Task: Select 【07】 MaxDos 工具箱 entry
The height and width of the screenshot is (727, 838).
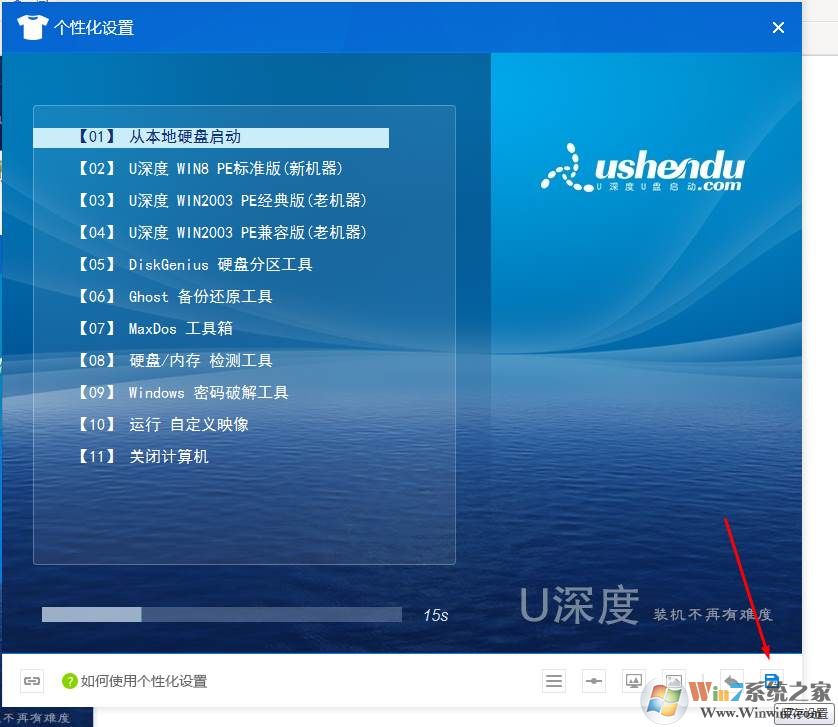Action: (x=155, y=329)
